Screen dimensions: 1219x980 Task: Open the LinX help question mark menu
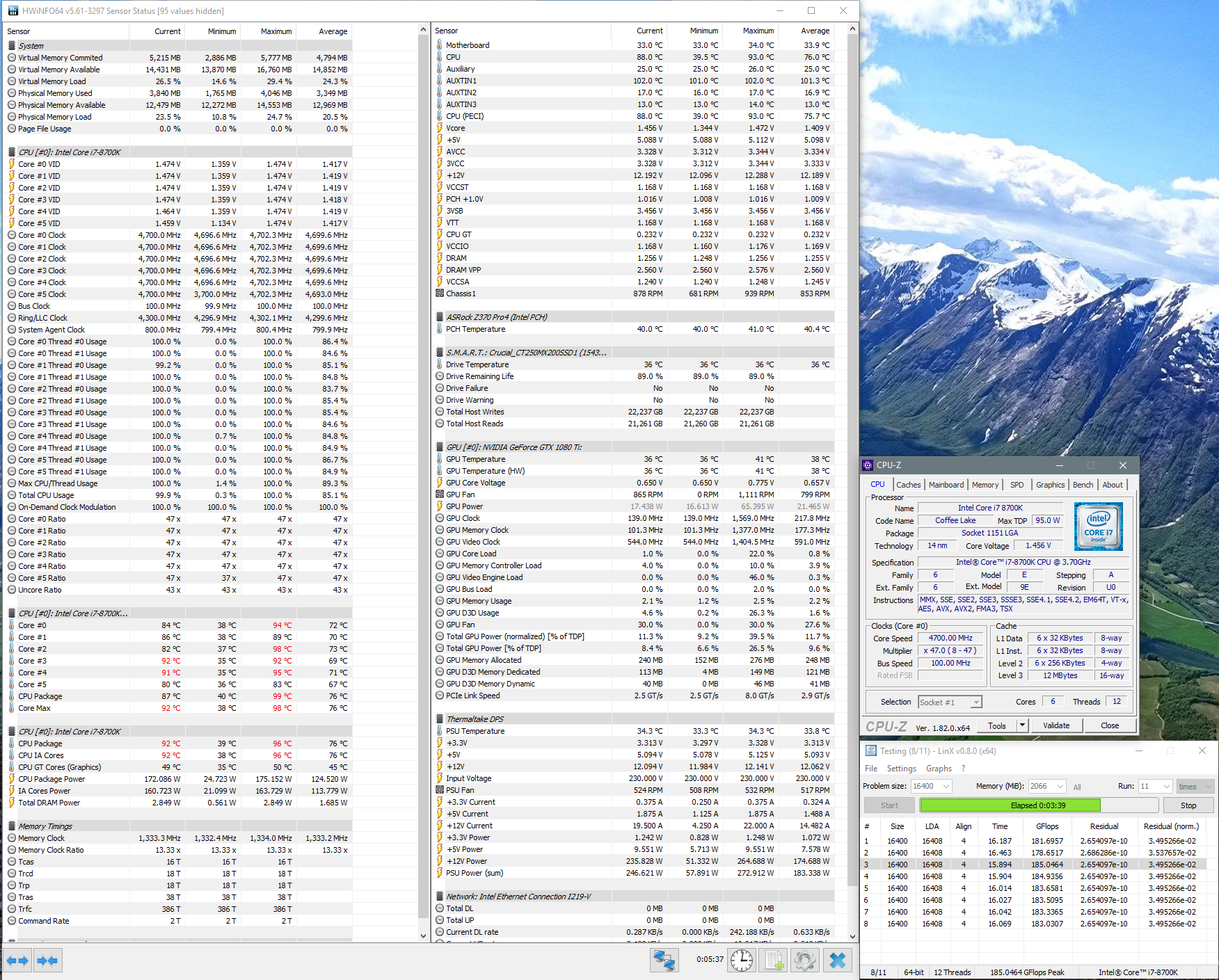pyautogui.click(x=964, y=769)
